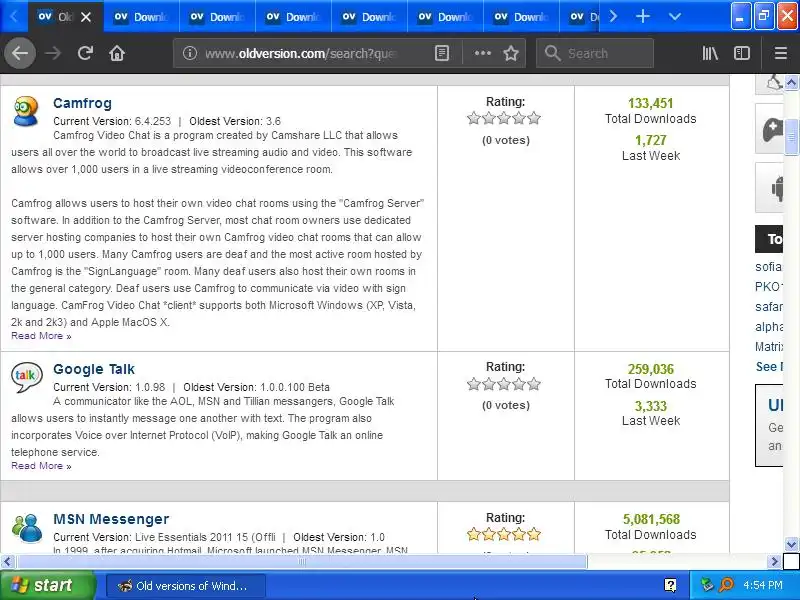The image size is (800, 600).
Task: Switch to the third Downlo tab
Action: pos(293,17)
